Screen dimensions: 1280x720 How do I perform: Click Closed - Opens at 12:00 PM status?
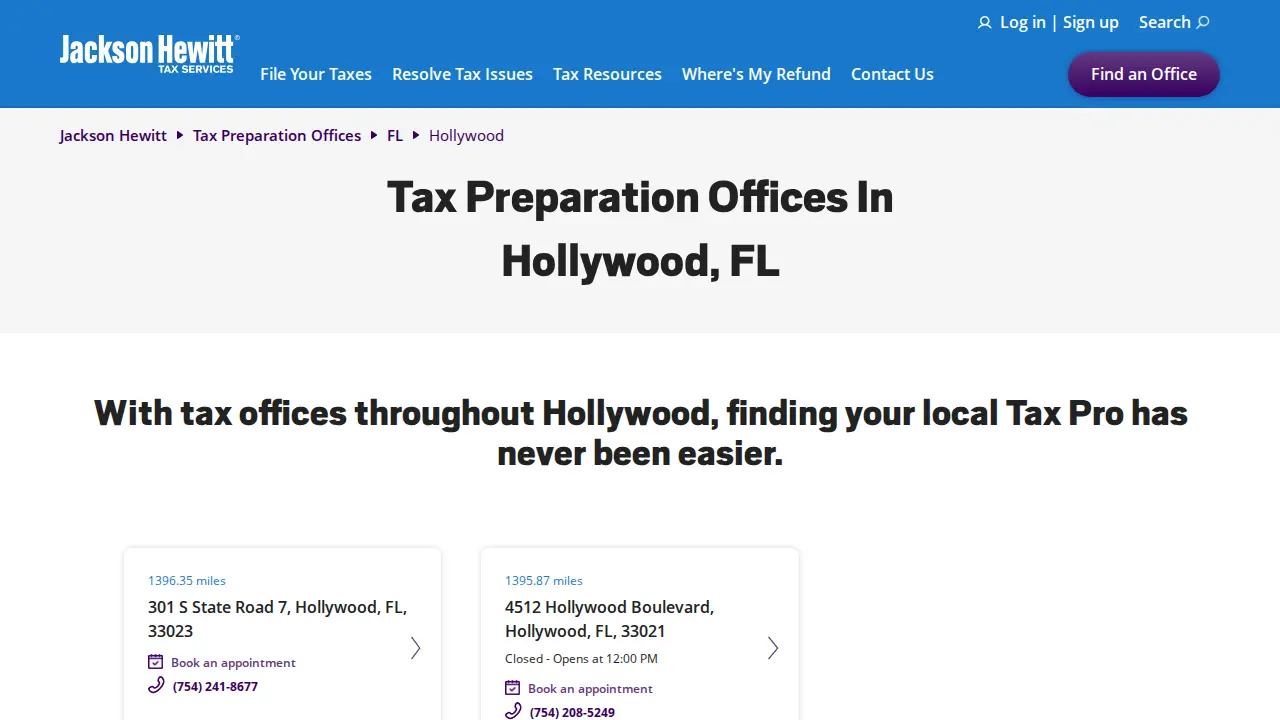click(581, 658)
